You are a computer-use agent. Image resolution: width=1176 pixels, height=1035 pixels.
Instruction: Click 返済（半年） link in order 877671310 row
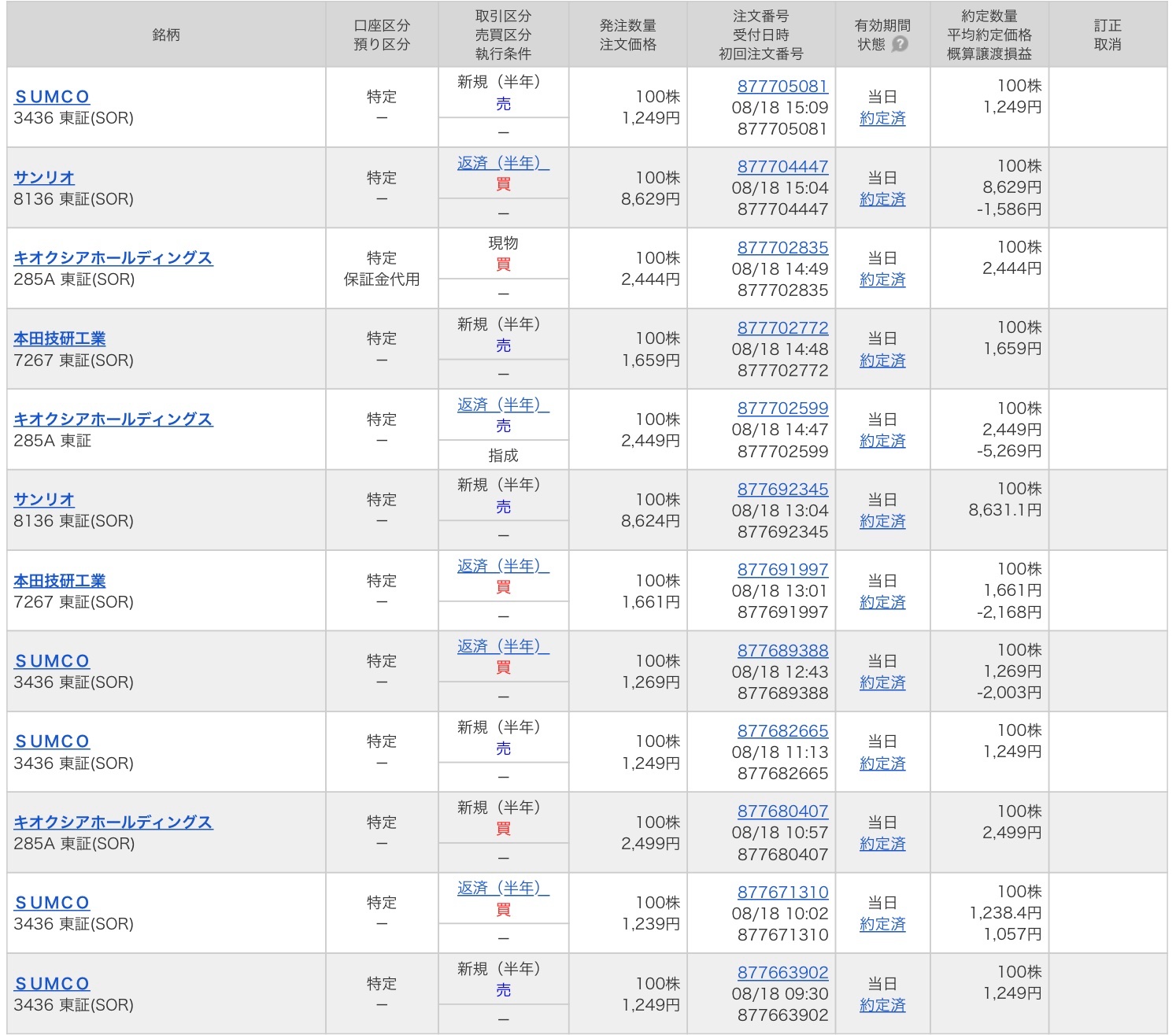click(x=503, y=888)
